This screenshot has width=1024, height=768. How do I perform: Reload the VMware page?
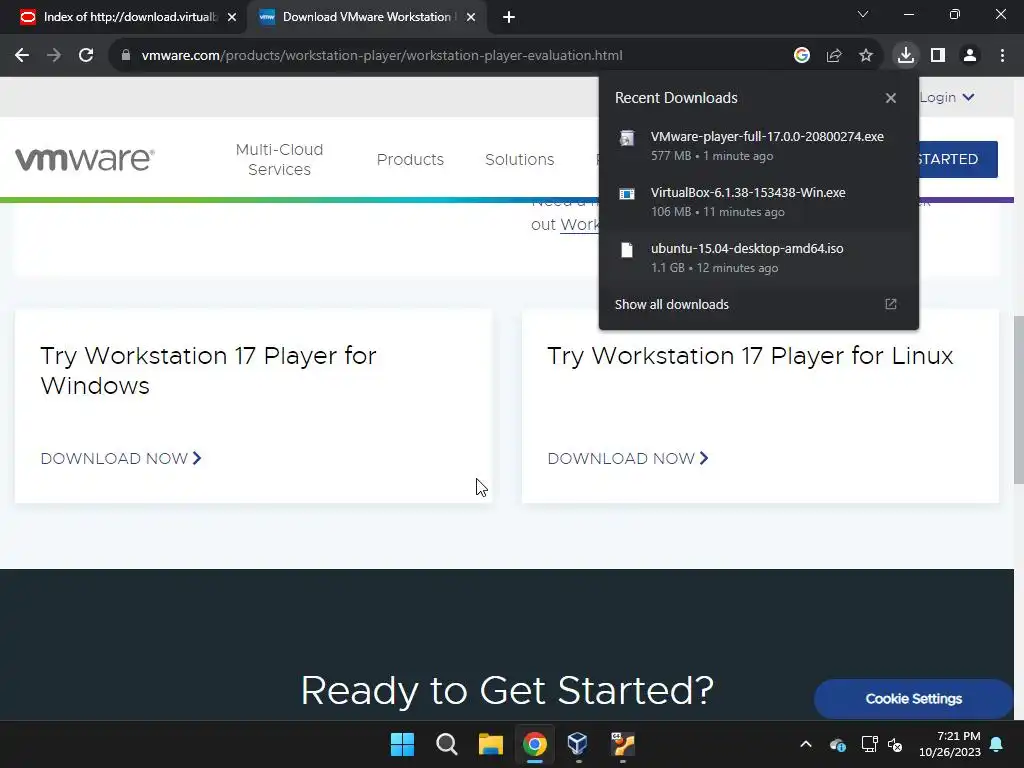[86, 56]
